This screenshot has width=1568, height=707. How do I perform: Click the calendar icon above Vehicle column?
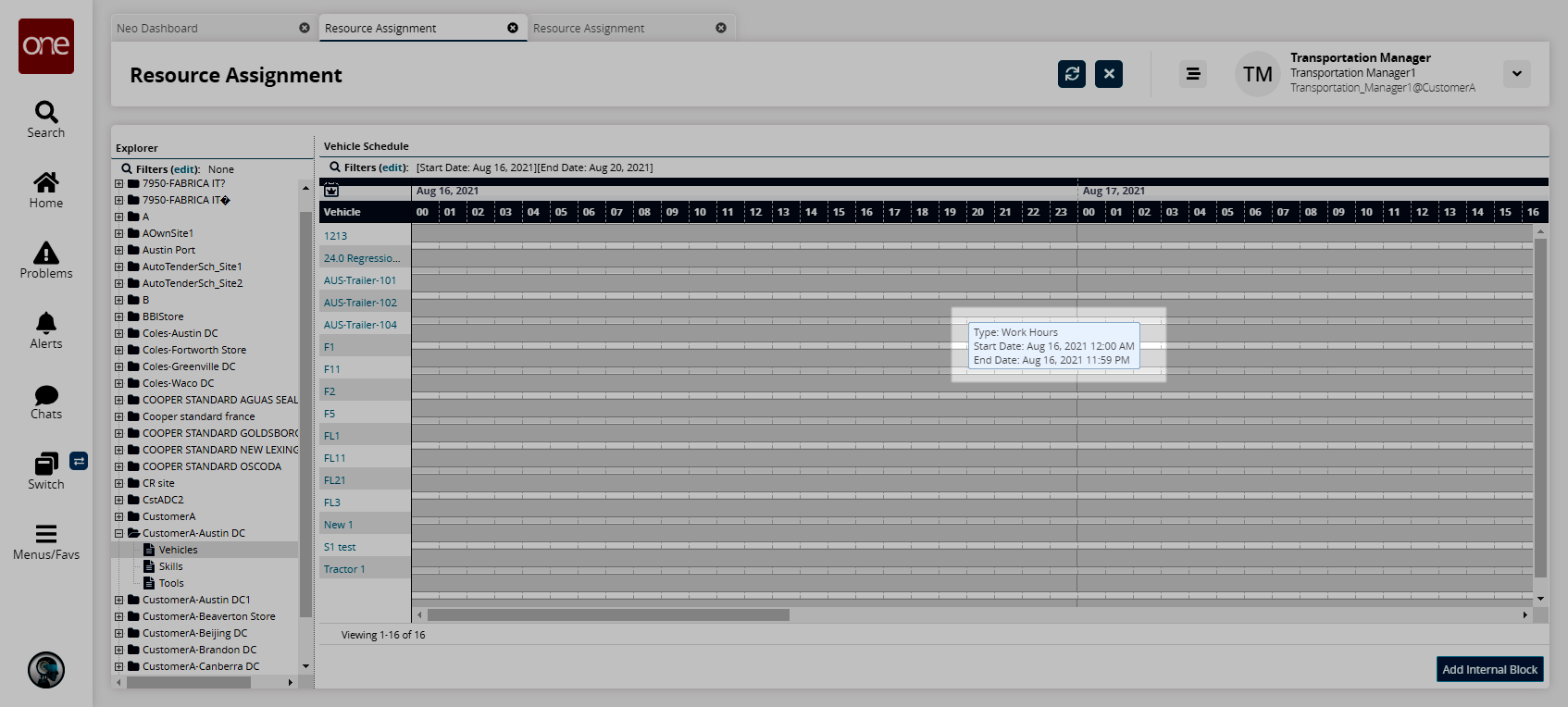click(x=331, y=190)
